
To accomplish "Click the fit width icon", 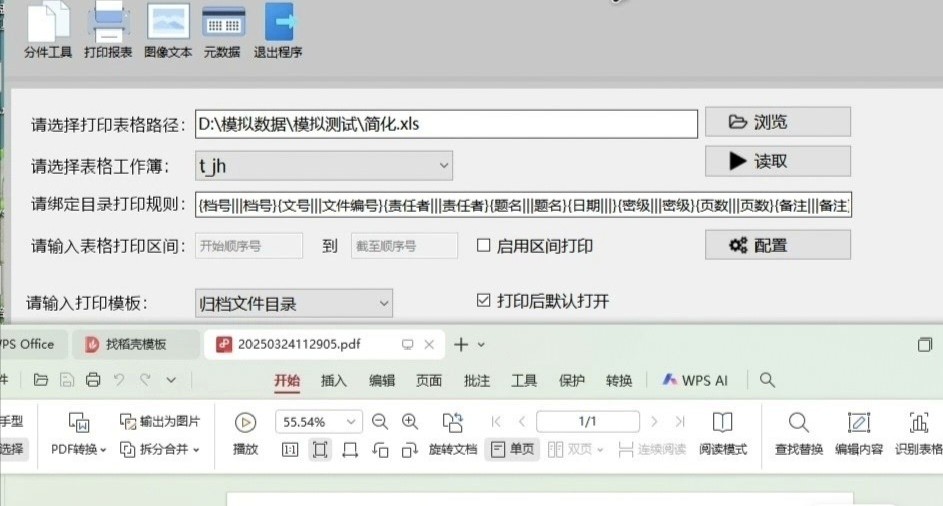I will coord(350,449).
